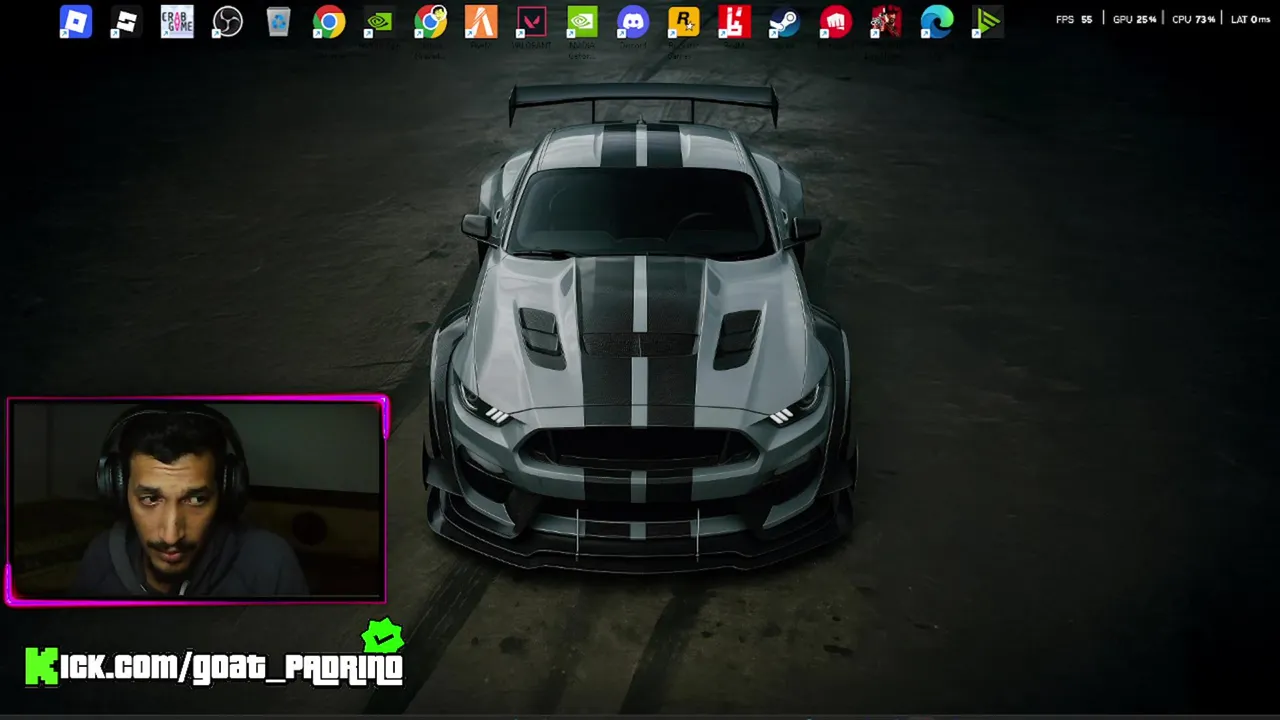This screenshot has height=720, width=1280.
Task: Click the GPU 25% overlay readout
Action: (x=1134, y=19)
